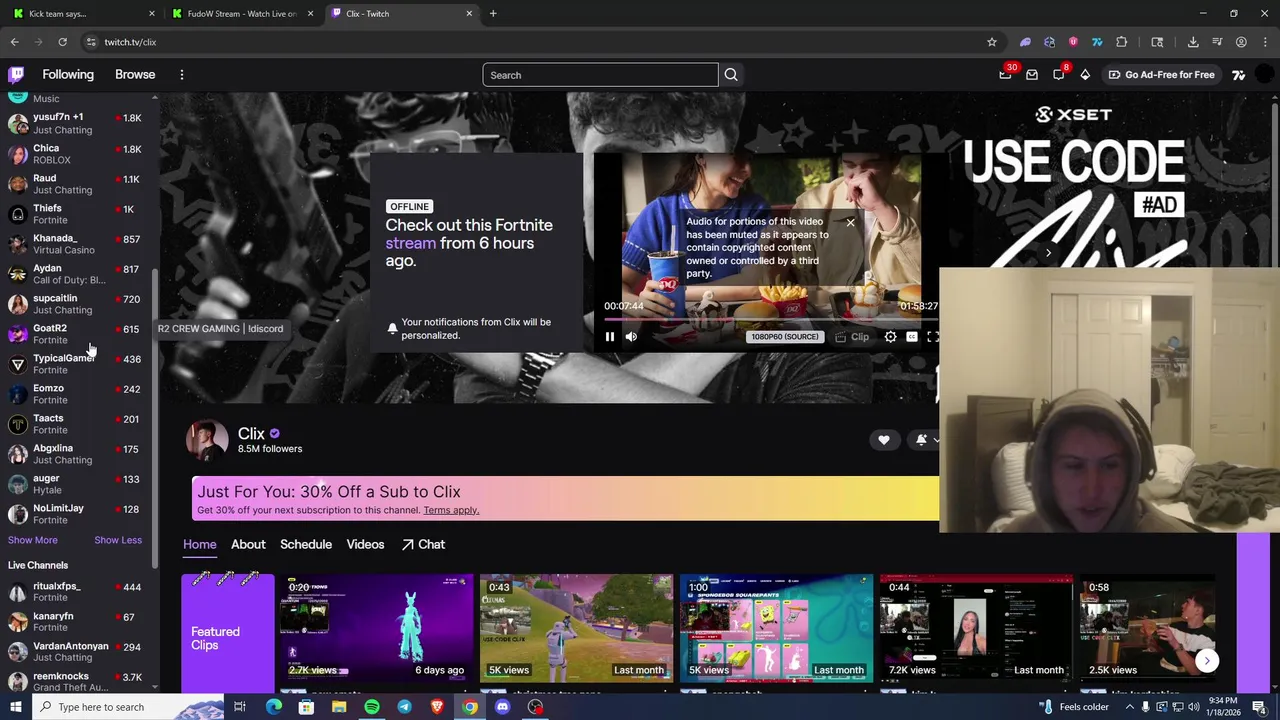The width and height of the screenshot is (1280, 720).
Task: Toggle closed captions in player
Action: tap(911, 337)
